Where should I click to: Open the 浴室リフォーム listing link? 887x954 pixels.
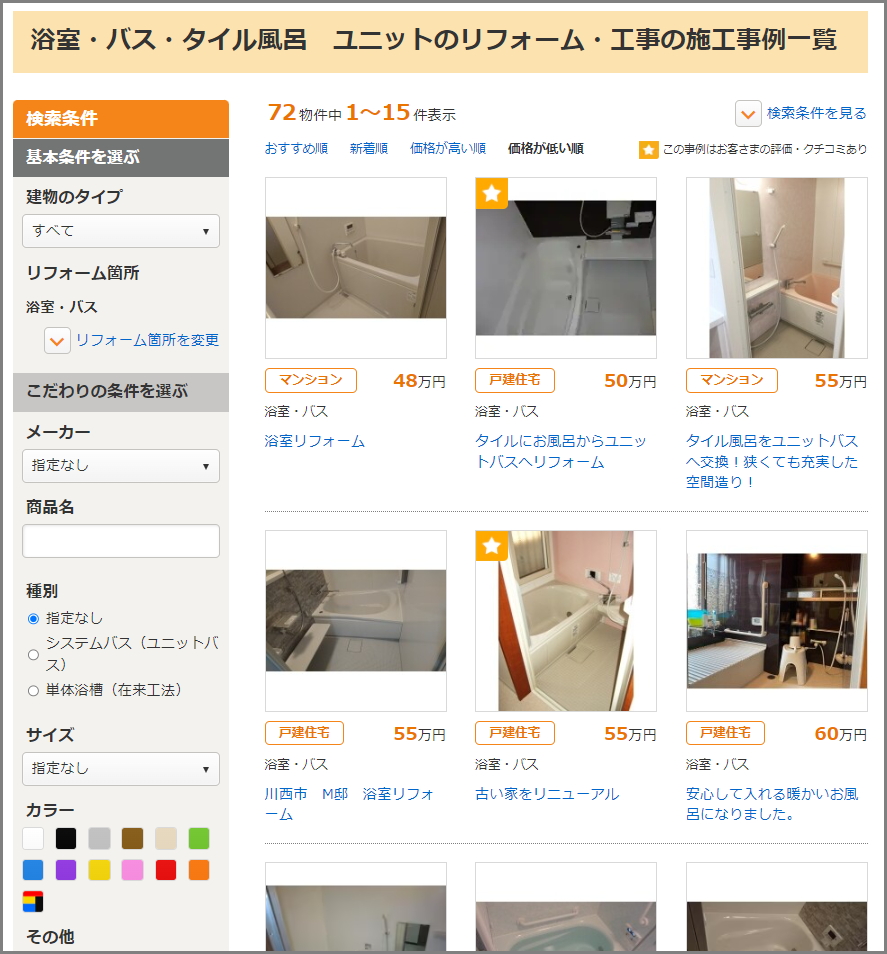(x=315, y=441)
